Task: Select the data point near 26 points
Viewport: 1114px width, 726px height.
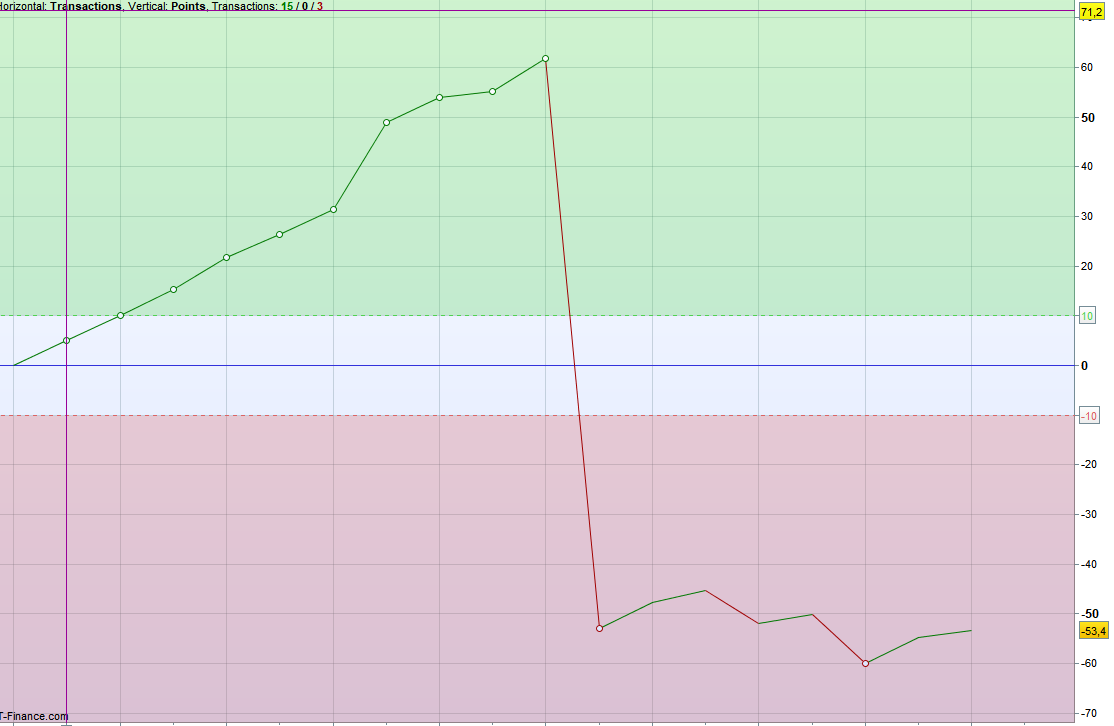Action: 279,234
